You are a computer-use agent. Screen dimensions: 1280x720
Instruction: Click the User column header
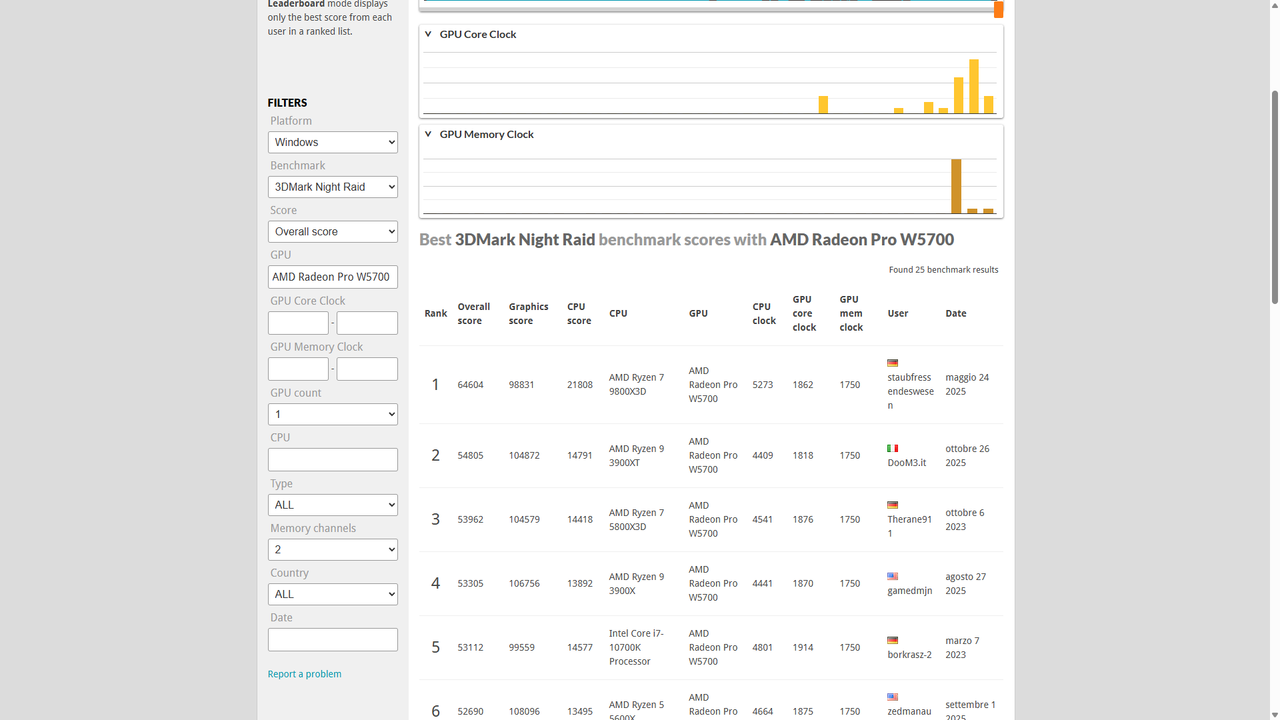click(898, 313)
